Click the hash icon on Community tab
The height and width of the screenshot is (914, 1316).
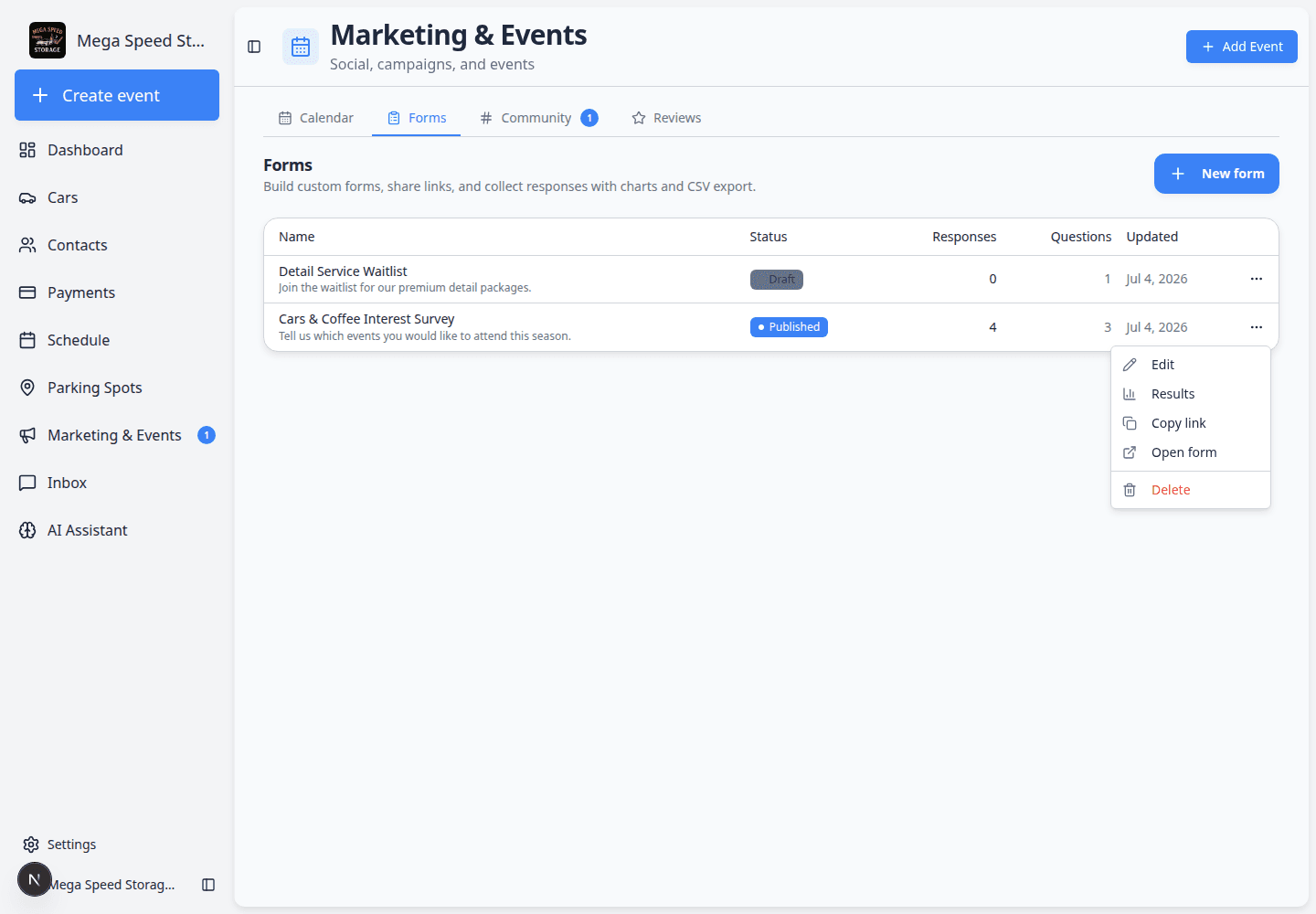486,118
